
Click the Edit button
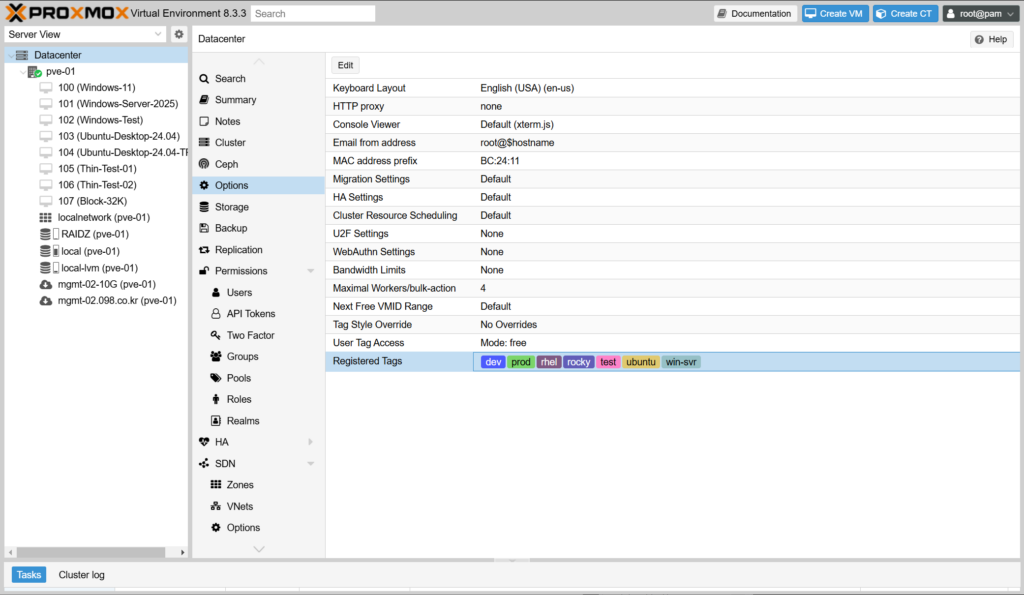(x=345, y=65)
